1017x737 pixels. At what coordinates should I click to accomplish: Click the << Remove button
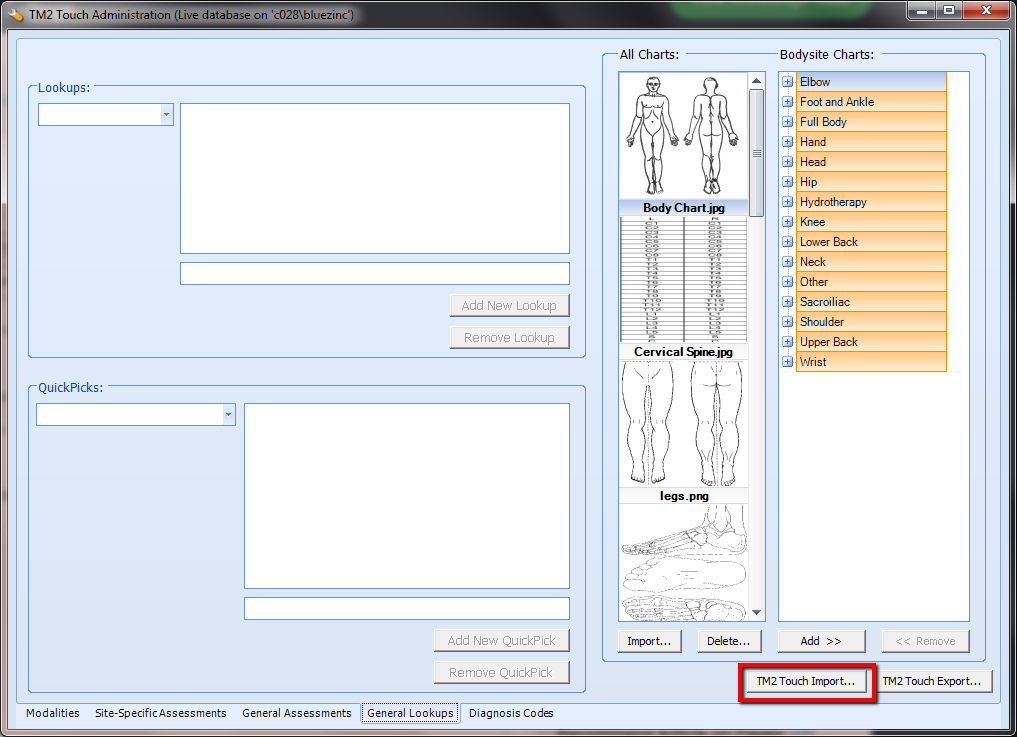point(926,641)
